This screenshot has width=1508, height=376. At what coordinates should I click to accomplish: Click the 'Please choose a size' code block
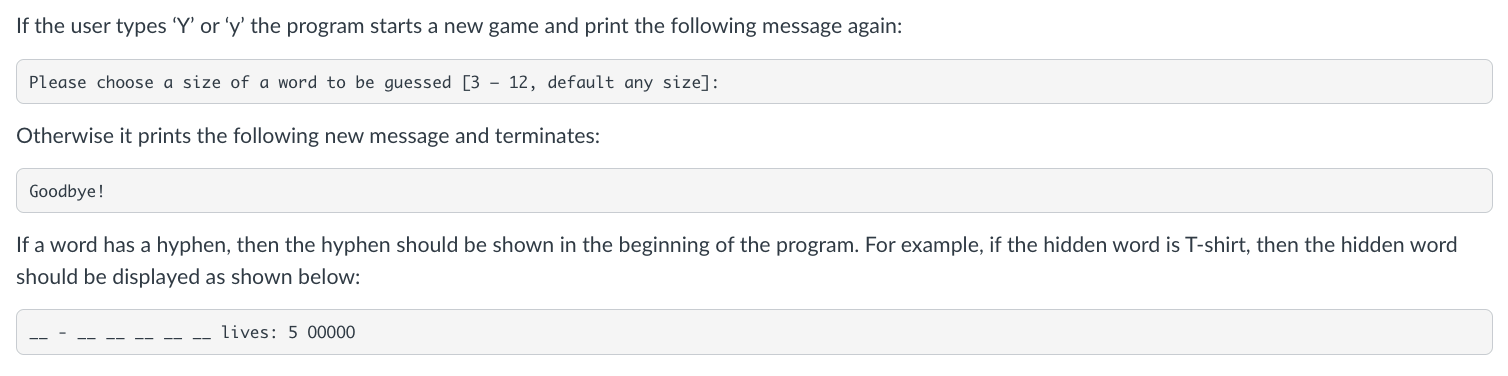coord(754,82)
